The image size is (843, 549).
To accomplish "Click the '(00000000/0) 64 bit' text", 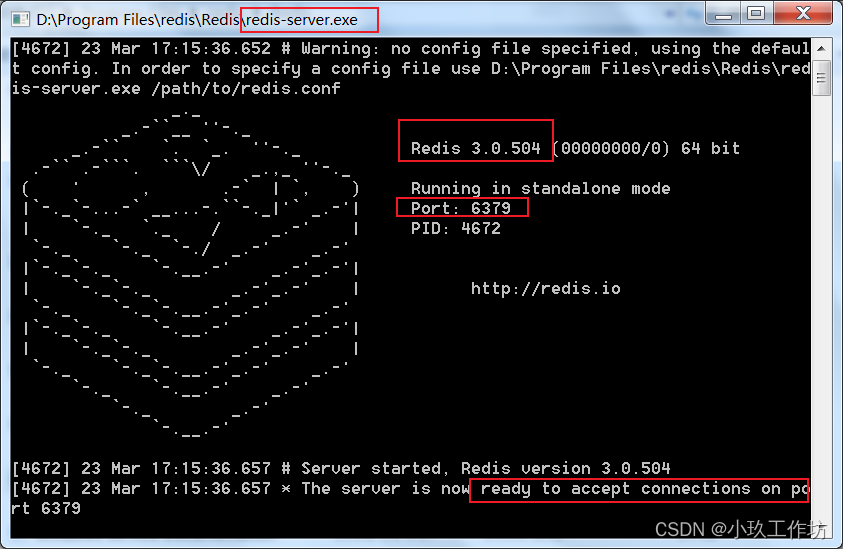I will [646, 148].
